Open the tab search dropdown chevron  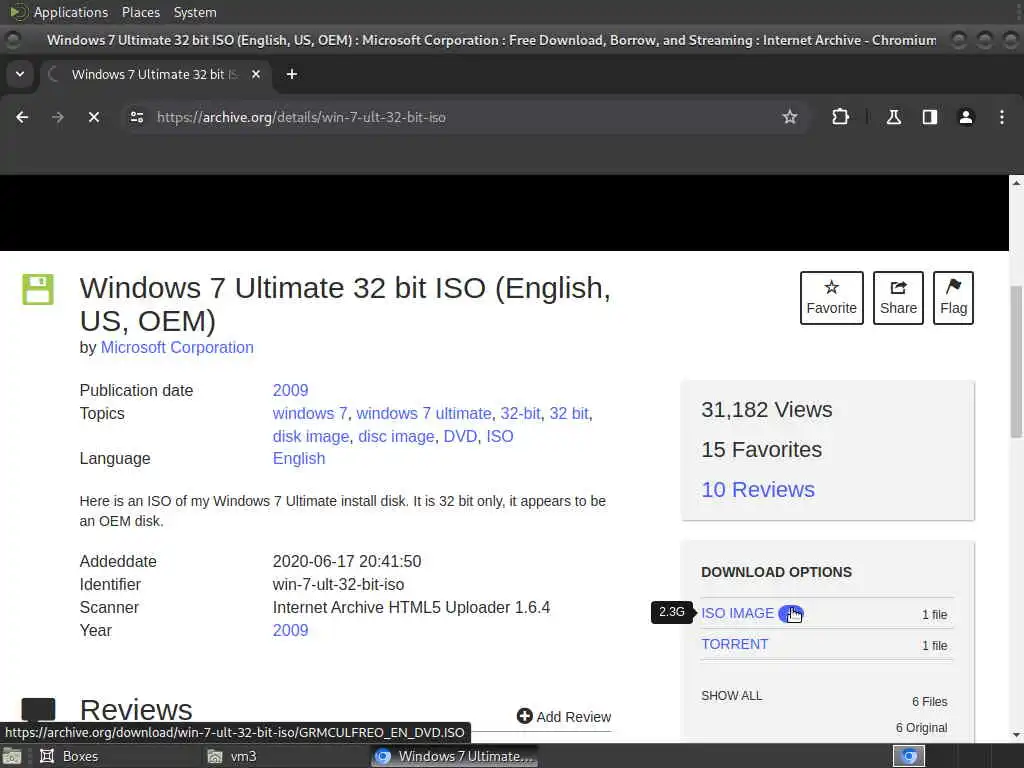pos(20,74)
